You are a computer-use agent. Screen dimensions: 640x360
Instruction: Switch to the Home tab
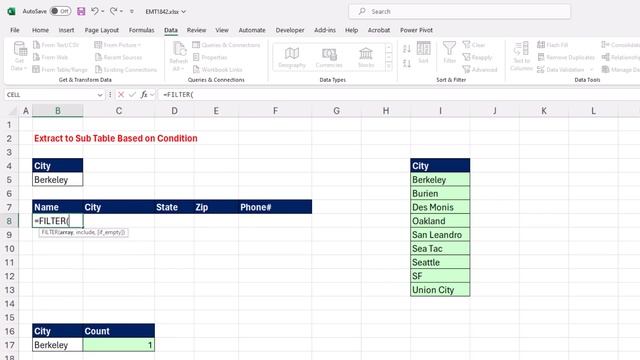tap(40, 30)
